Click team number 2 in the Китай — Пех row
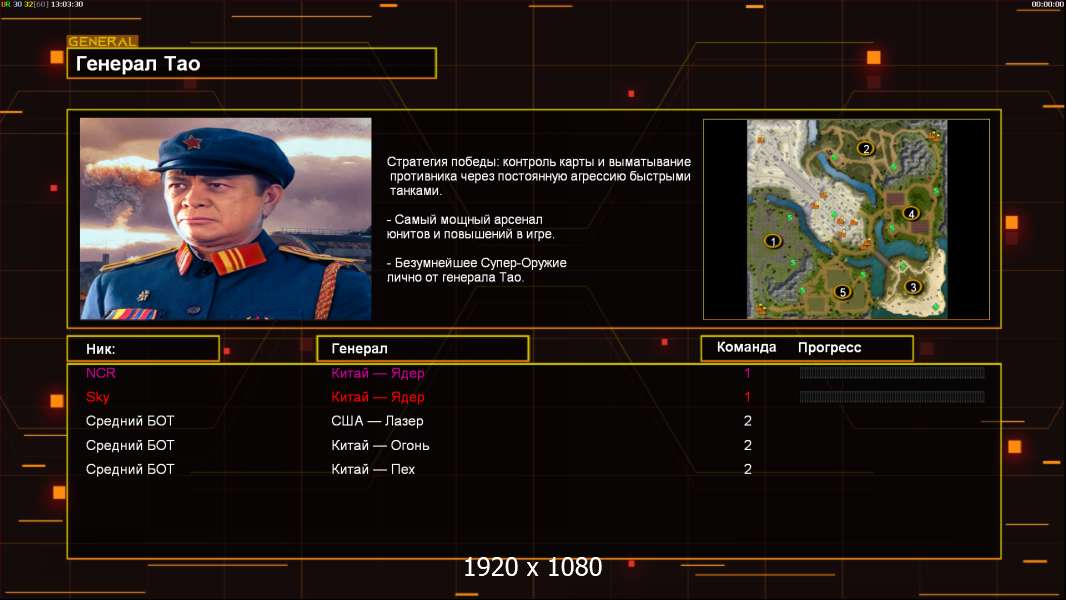 pyautogui.click(x=748, y=470)
